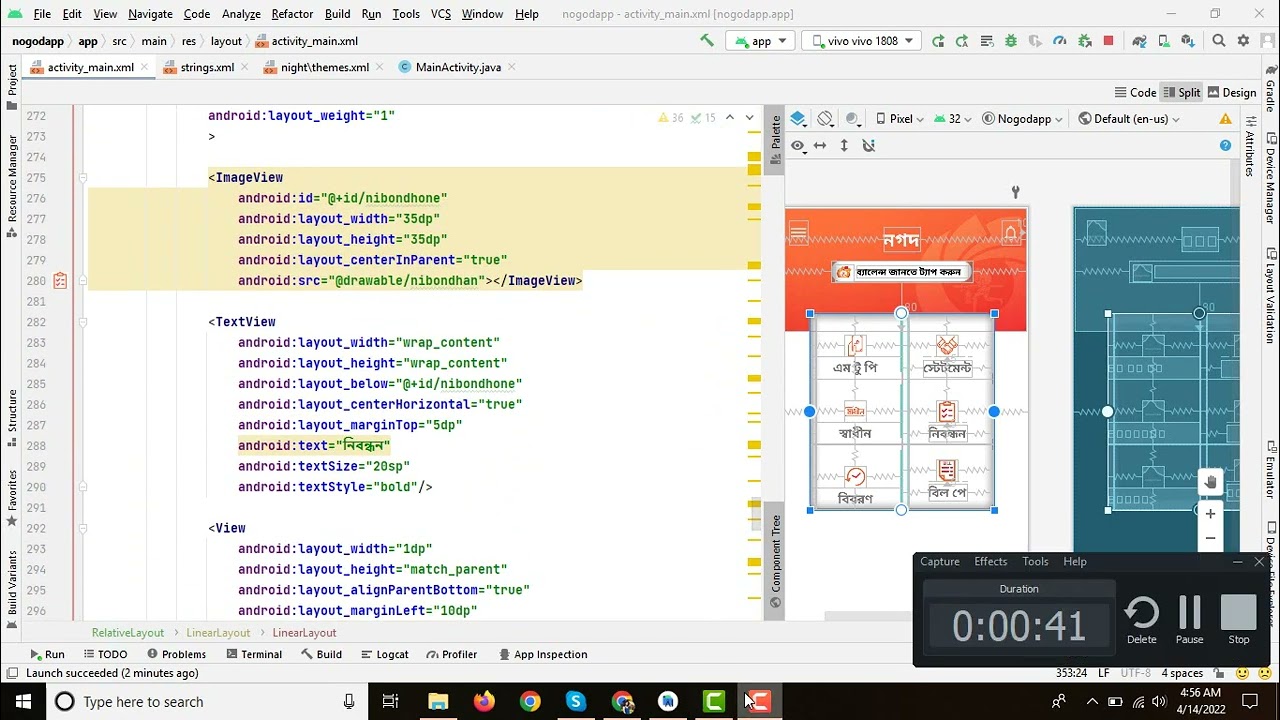Toggle the autoconnect magnet icon
Image resolution: width=1280 pixels, height=720 pixels.
868,145
